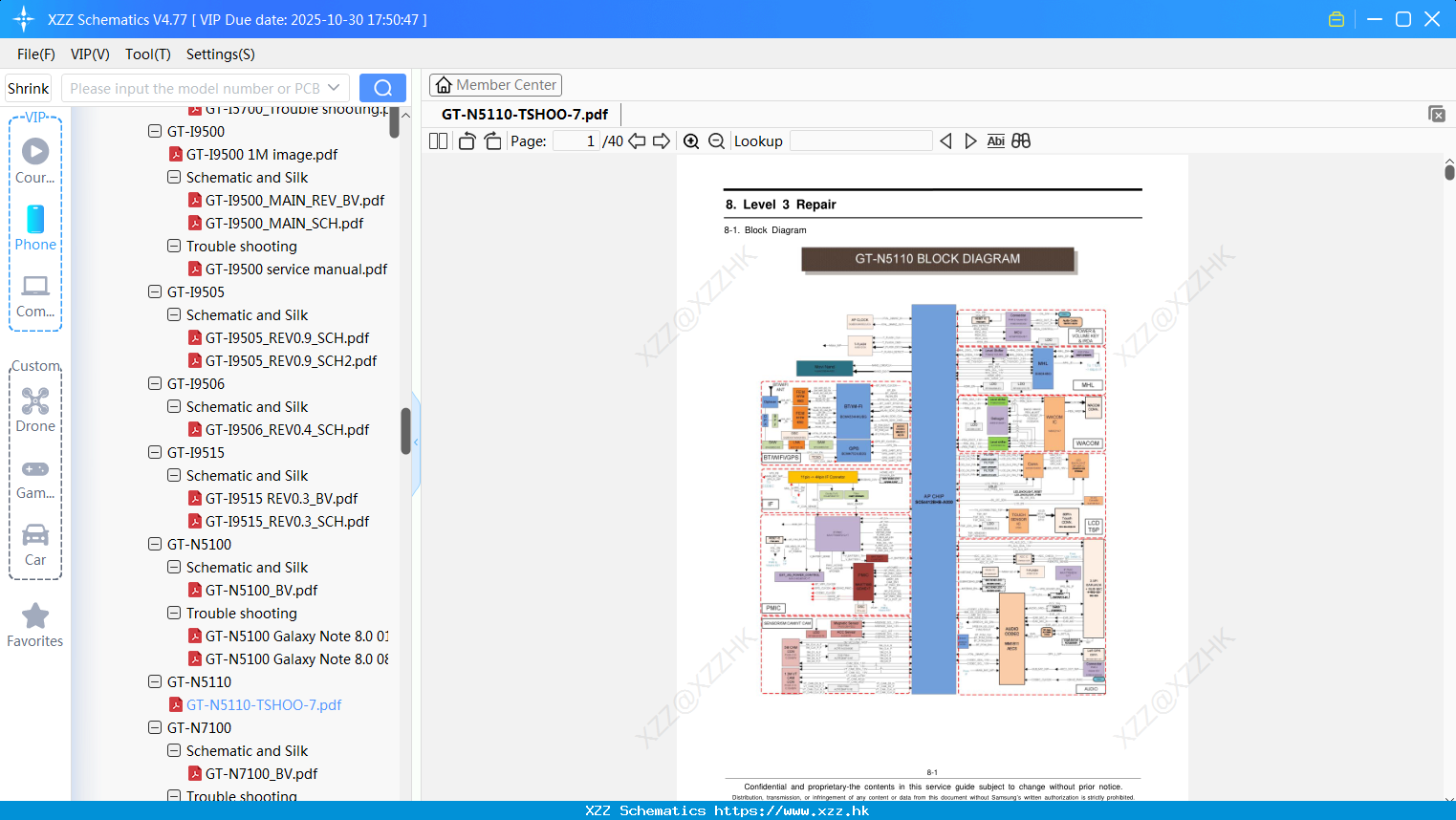The image size is (1456, 820).
Task: Open the Tool(T) menu
Action: click(x=148, y=54)
